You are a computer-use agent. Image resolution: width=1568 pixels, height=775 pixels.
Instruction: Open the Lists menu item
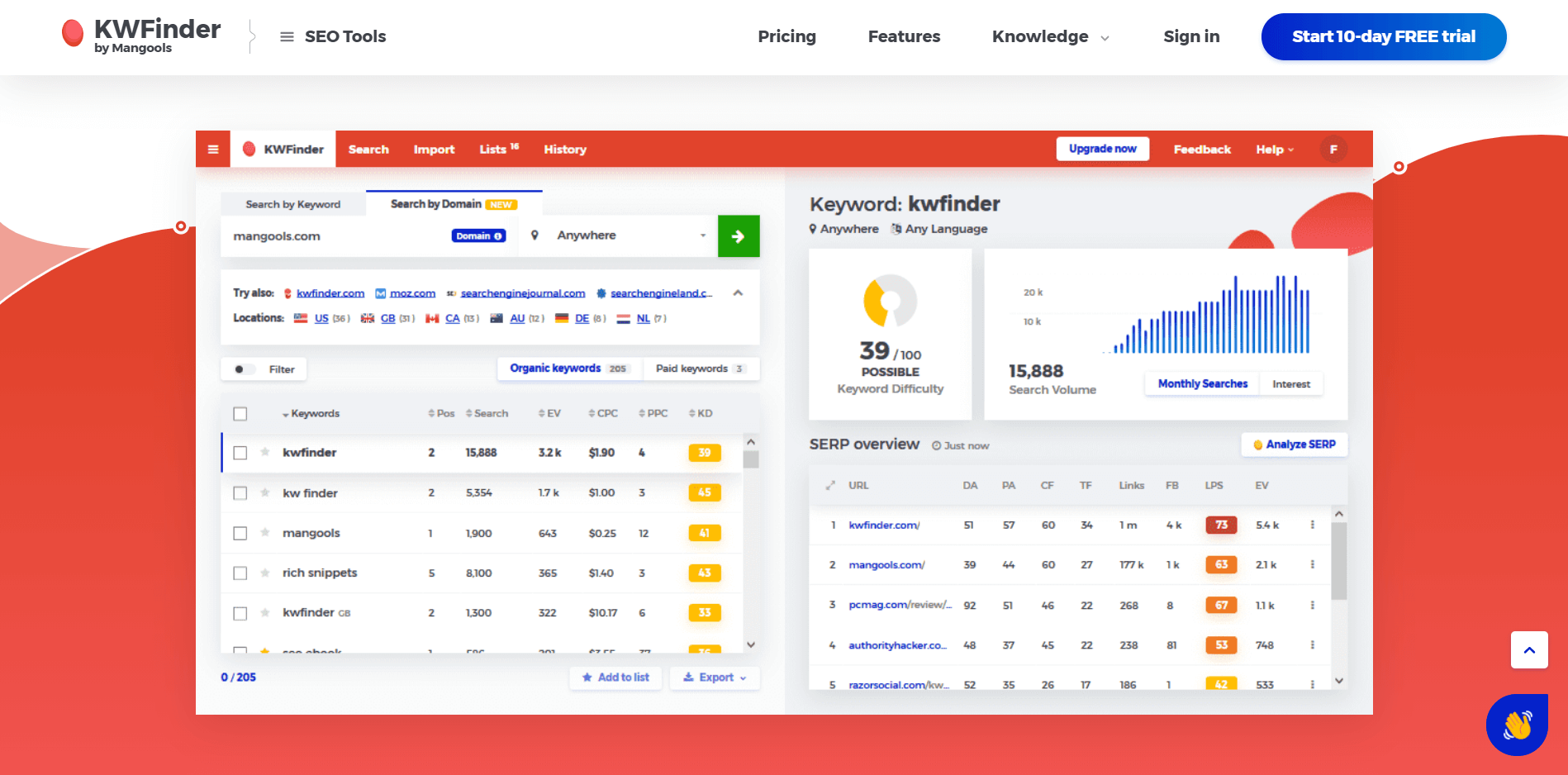[x=499, y=150]
